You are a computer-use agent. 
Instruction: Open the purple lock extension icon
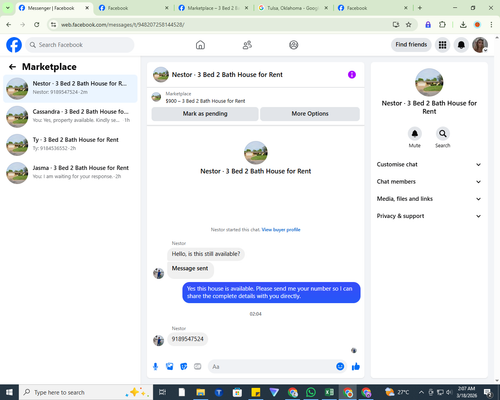pyautogui.click(x=428, y=25)
